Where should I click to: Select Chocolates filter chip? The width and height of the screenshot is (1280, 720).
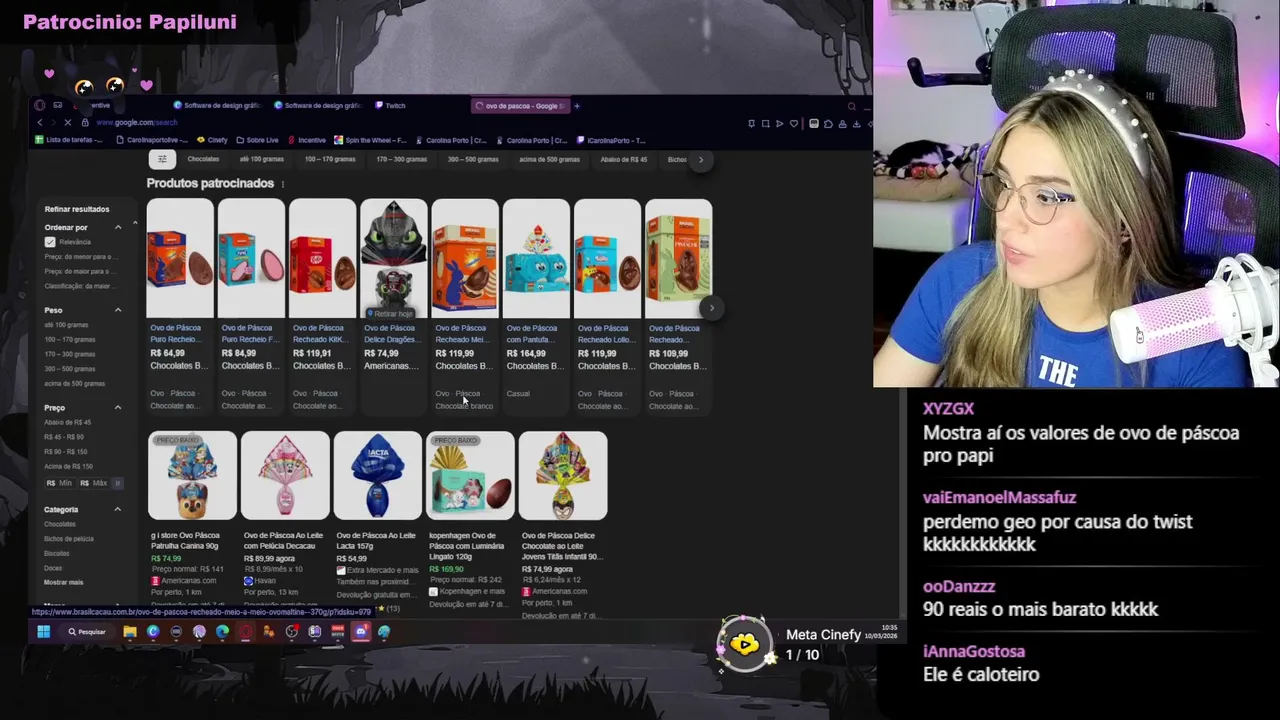(x=203, y=159)
